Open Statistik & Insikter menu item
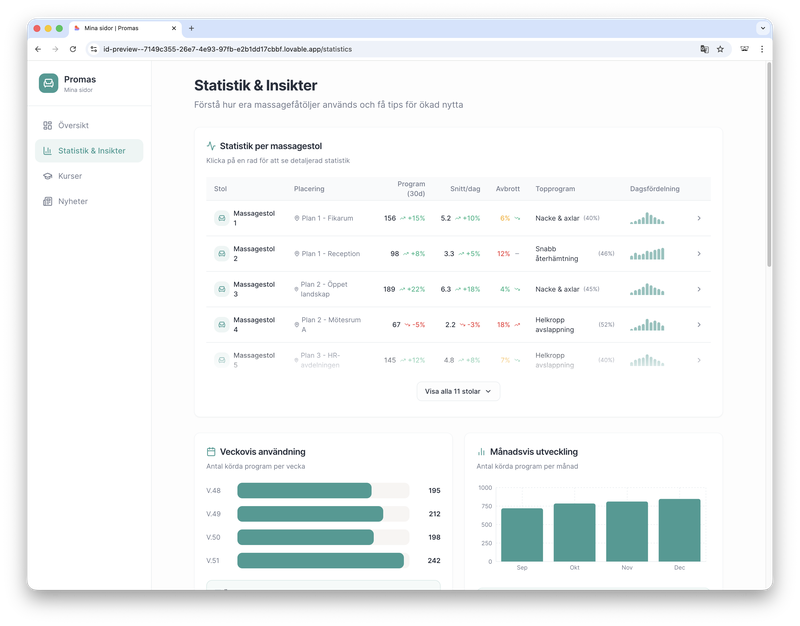800x626 pixels. pyautogui.click(x=90, y=151)
